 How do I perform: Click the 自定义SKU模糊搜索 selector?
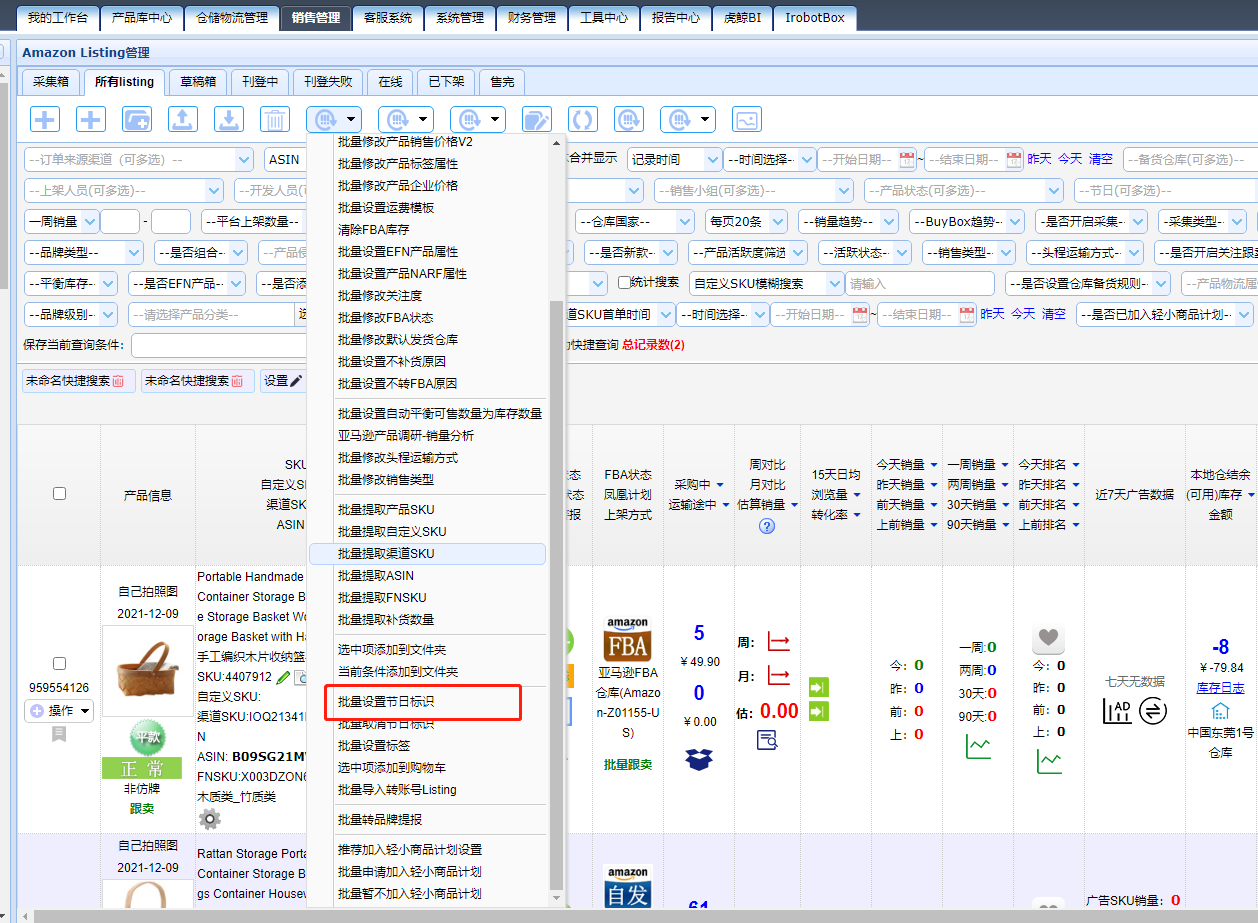point(766,283)
